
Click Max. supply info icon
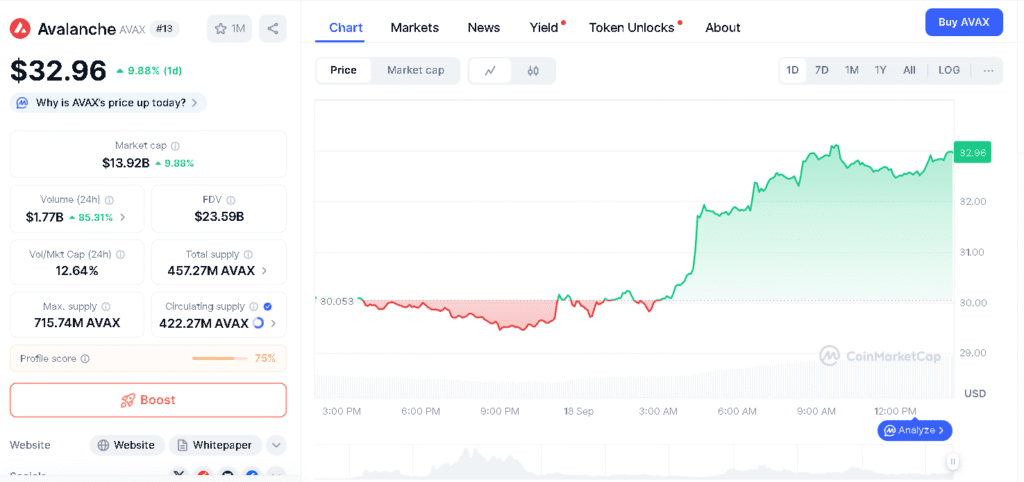coord(106,306)
